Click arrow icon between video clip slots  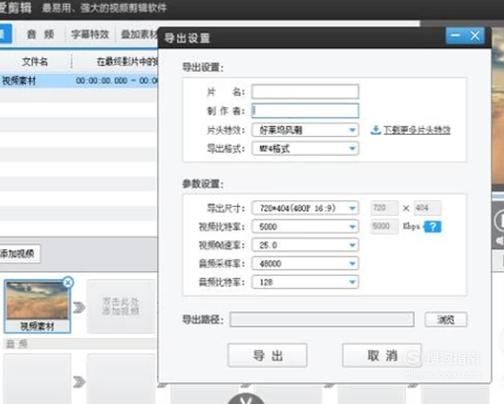click(x=79, y=307)
